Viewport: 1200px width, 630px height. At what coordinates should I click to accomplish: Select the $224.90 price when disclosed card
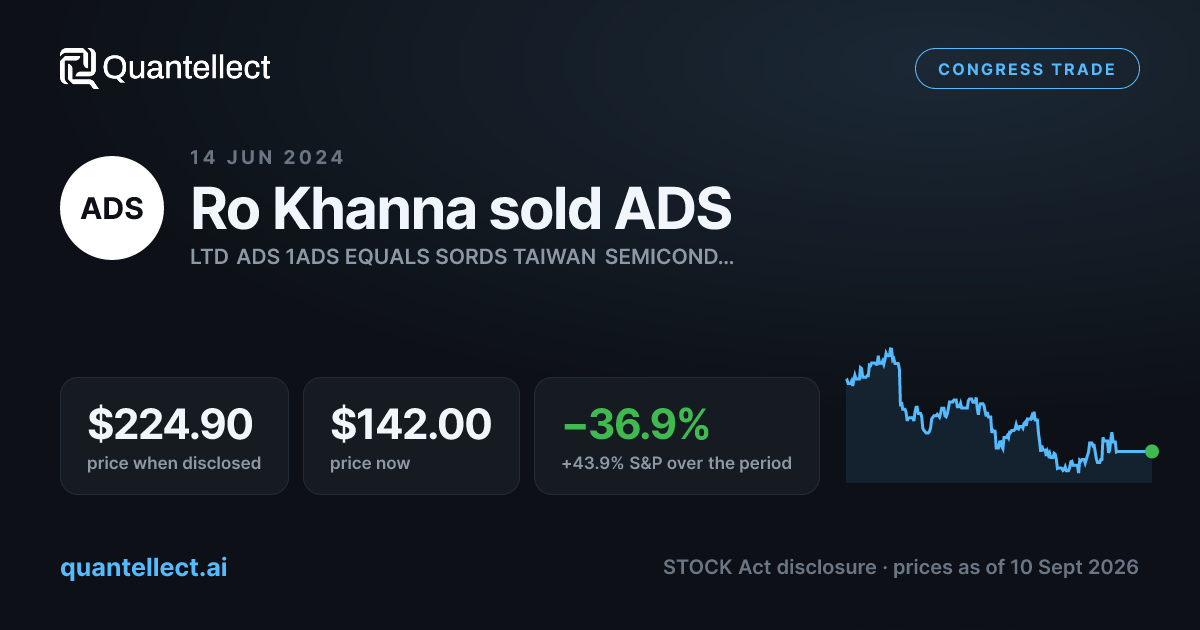coord(174,436)
